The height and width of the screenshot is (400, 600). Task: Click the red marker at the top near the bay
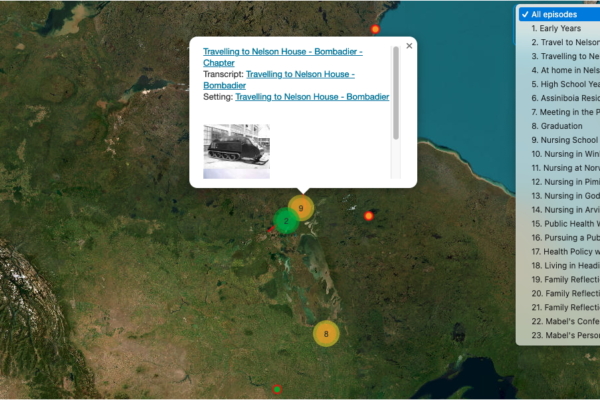(376, 30)
